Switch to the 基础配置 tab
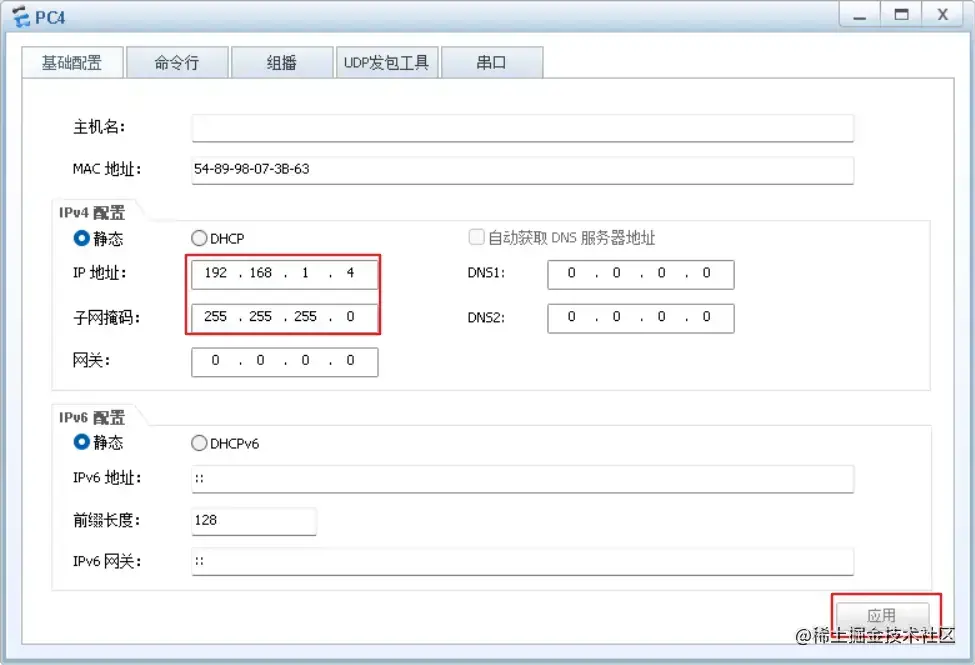This screenshot has width=975, height=665. click(72, 63)
